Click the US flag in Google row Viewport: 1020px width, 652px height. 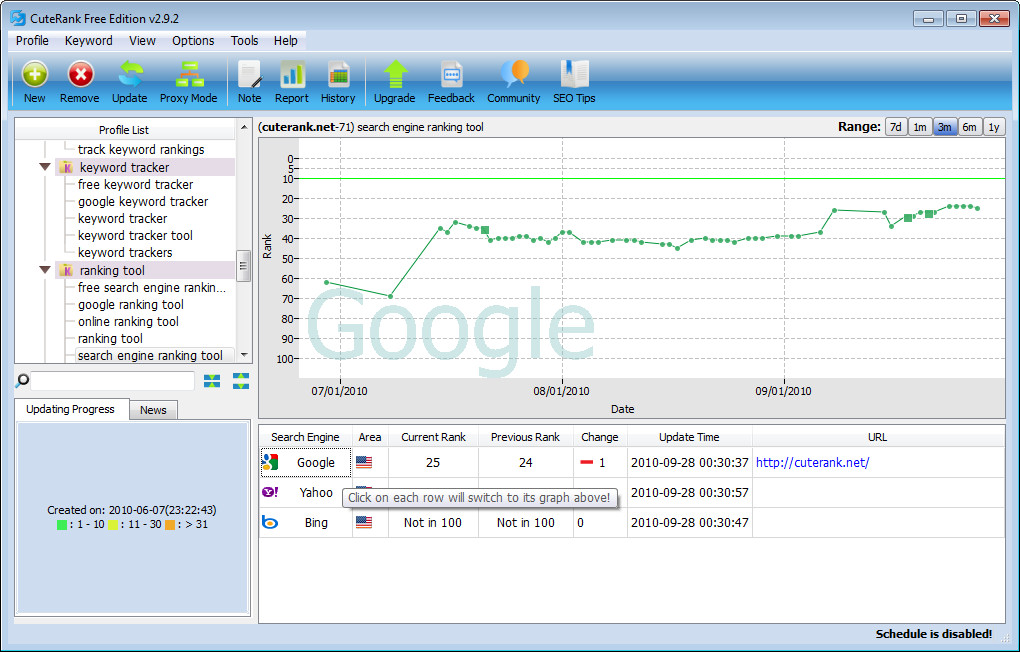364,462
